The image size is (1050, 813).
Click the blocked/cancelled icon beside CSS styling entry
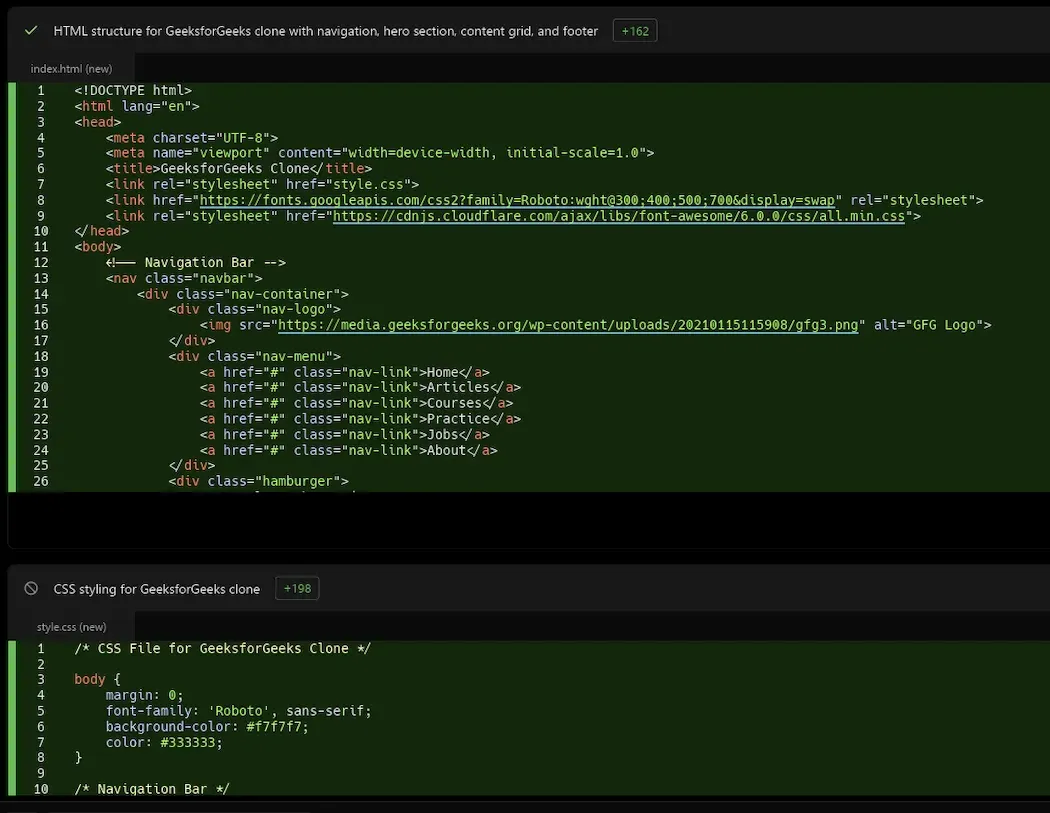tap(30, 588)
